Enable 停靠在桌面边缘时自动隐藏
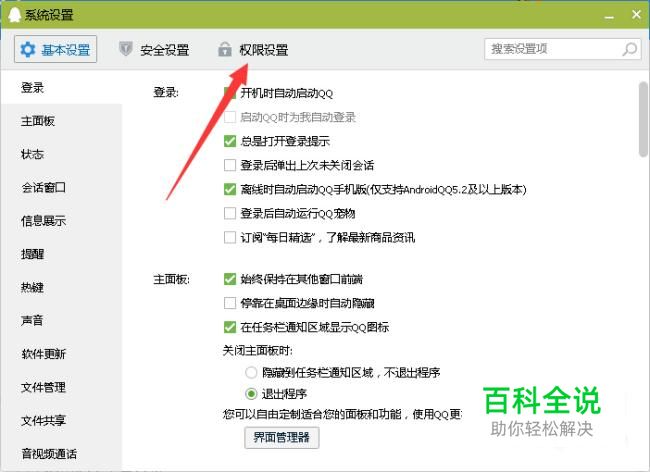The height and width of the screenshot is (472, 650). [x=230, y=303]
